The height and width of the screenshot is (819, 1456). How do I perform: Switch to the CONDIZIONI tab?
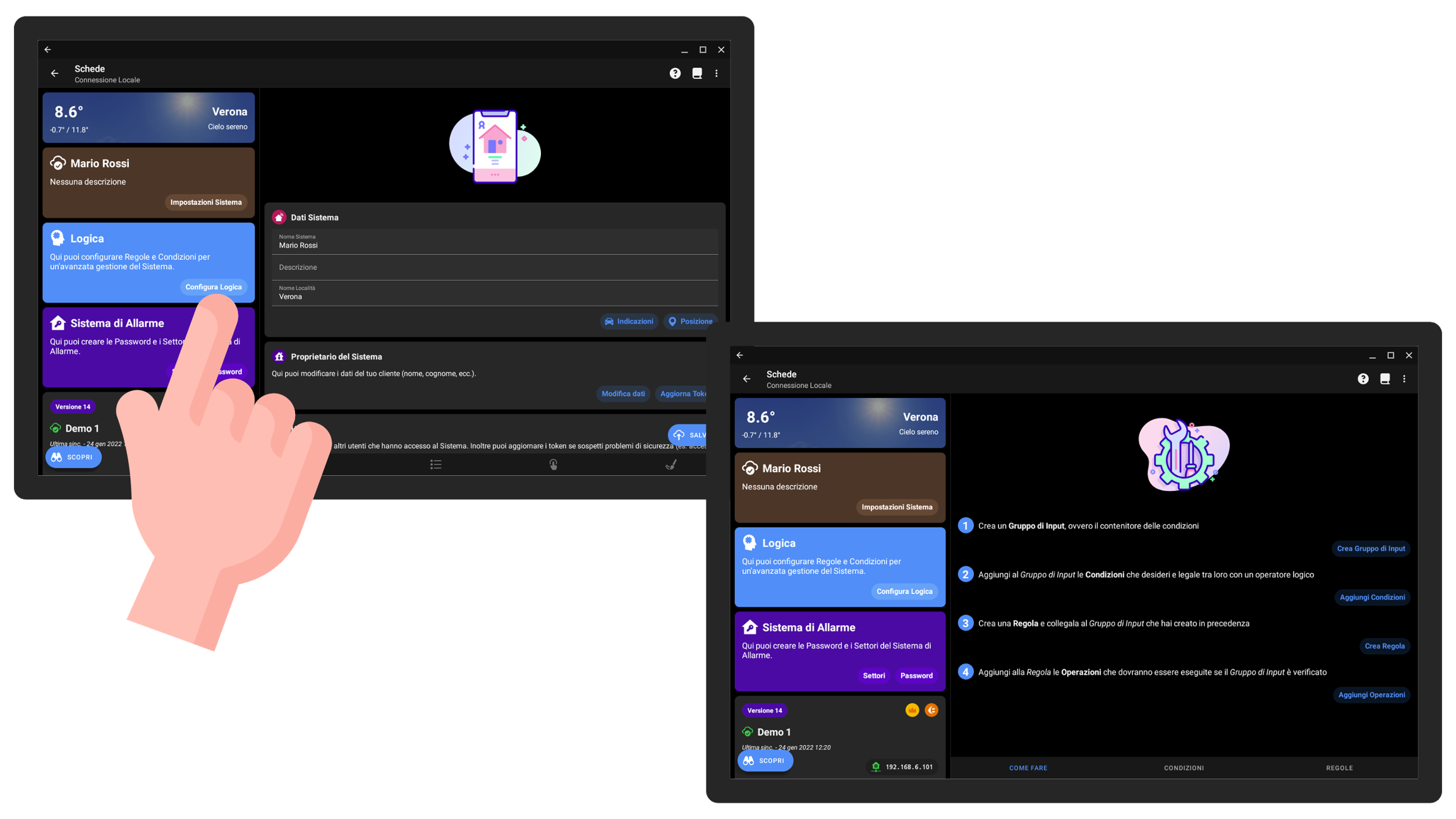[x=1184, y=768]
